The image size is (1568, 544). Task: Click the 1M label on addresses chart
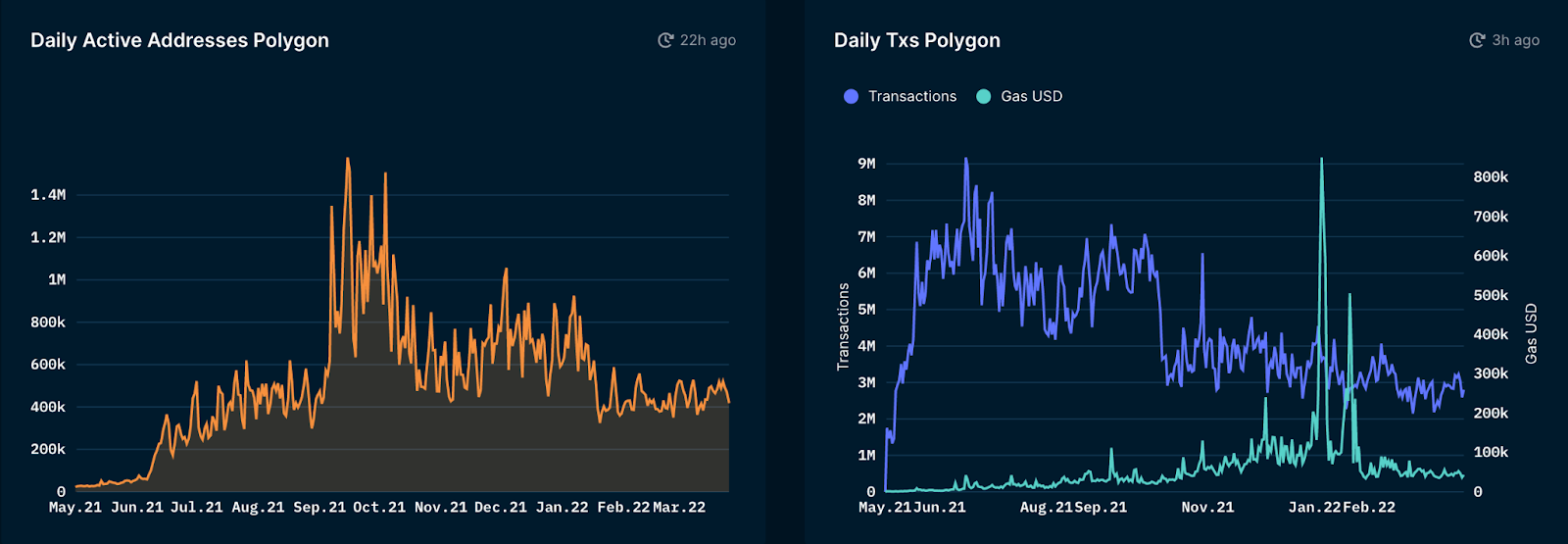pyautogui.click(x=57, y=279)
